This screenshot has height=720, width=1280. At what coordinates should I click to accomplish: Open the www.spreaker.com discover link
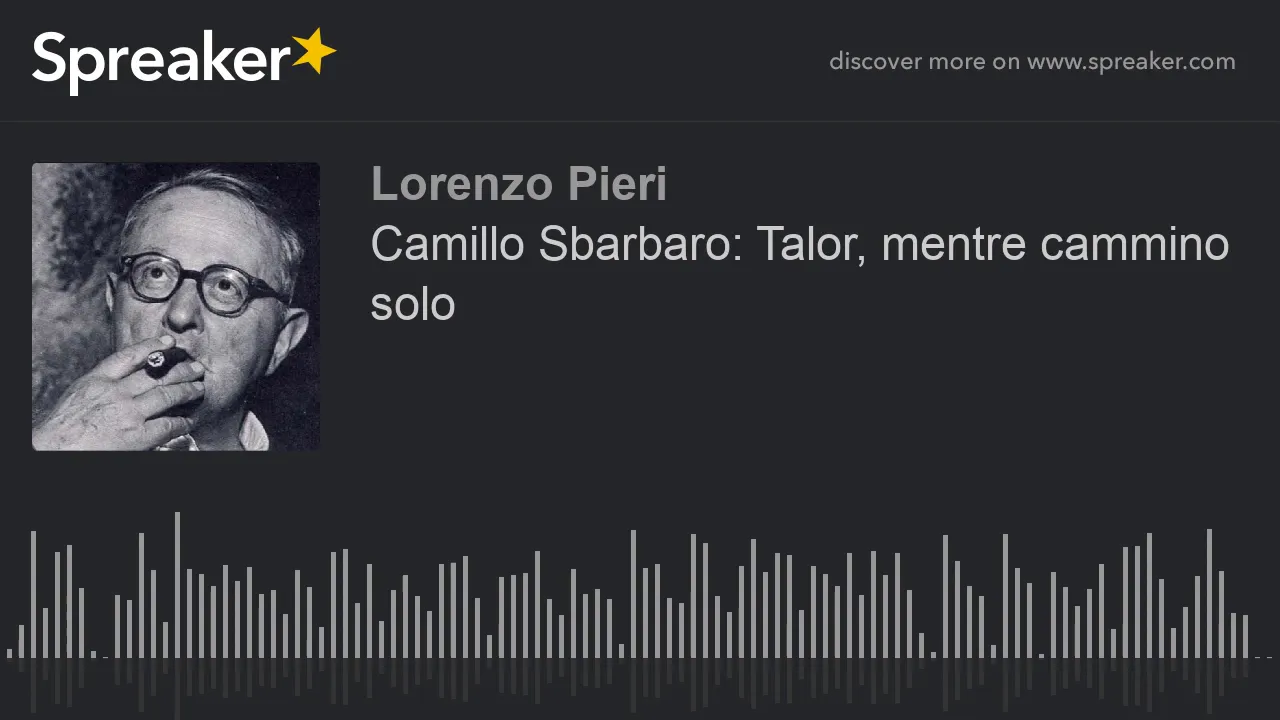coord(1131,62)
